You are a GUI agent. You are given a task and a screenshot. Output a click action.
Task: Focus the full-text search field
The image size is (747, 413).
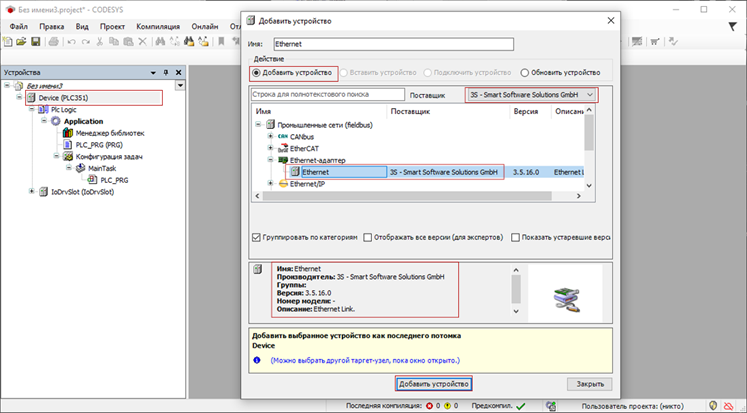[328, 94]
